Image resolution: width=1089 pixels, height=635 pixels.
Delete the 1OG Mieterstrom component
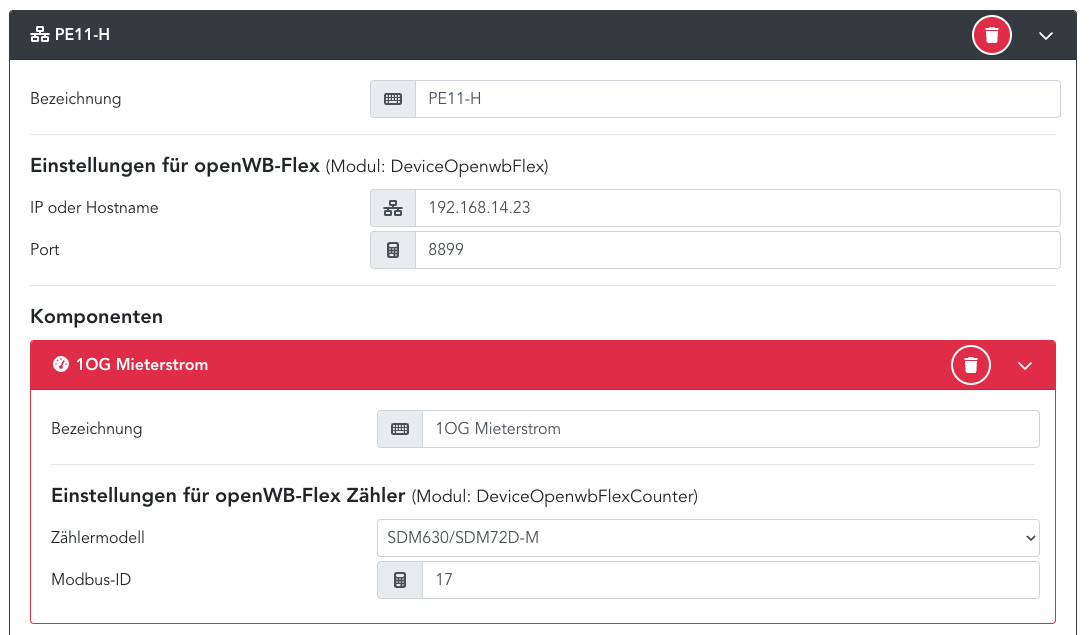970,366
